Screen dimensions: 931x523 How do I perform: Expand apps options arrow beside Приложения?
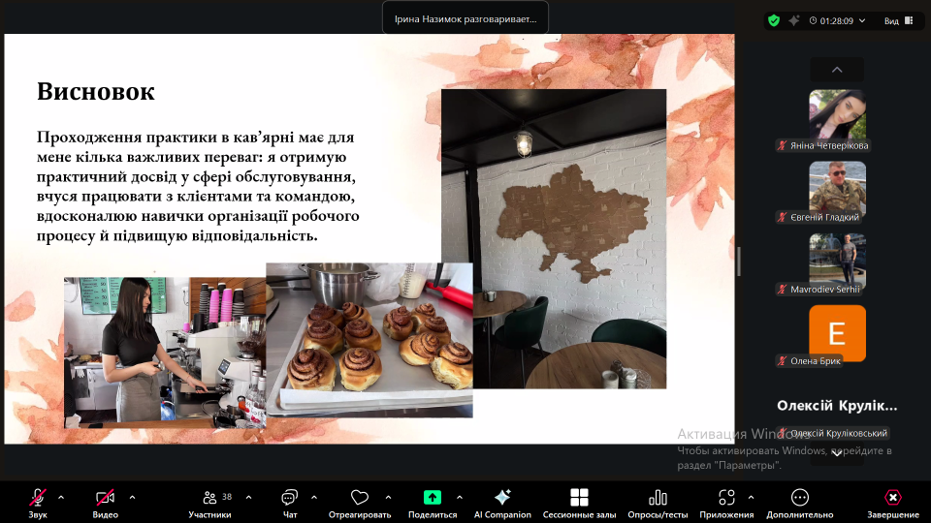(x=751, y=497)
